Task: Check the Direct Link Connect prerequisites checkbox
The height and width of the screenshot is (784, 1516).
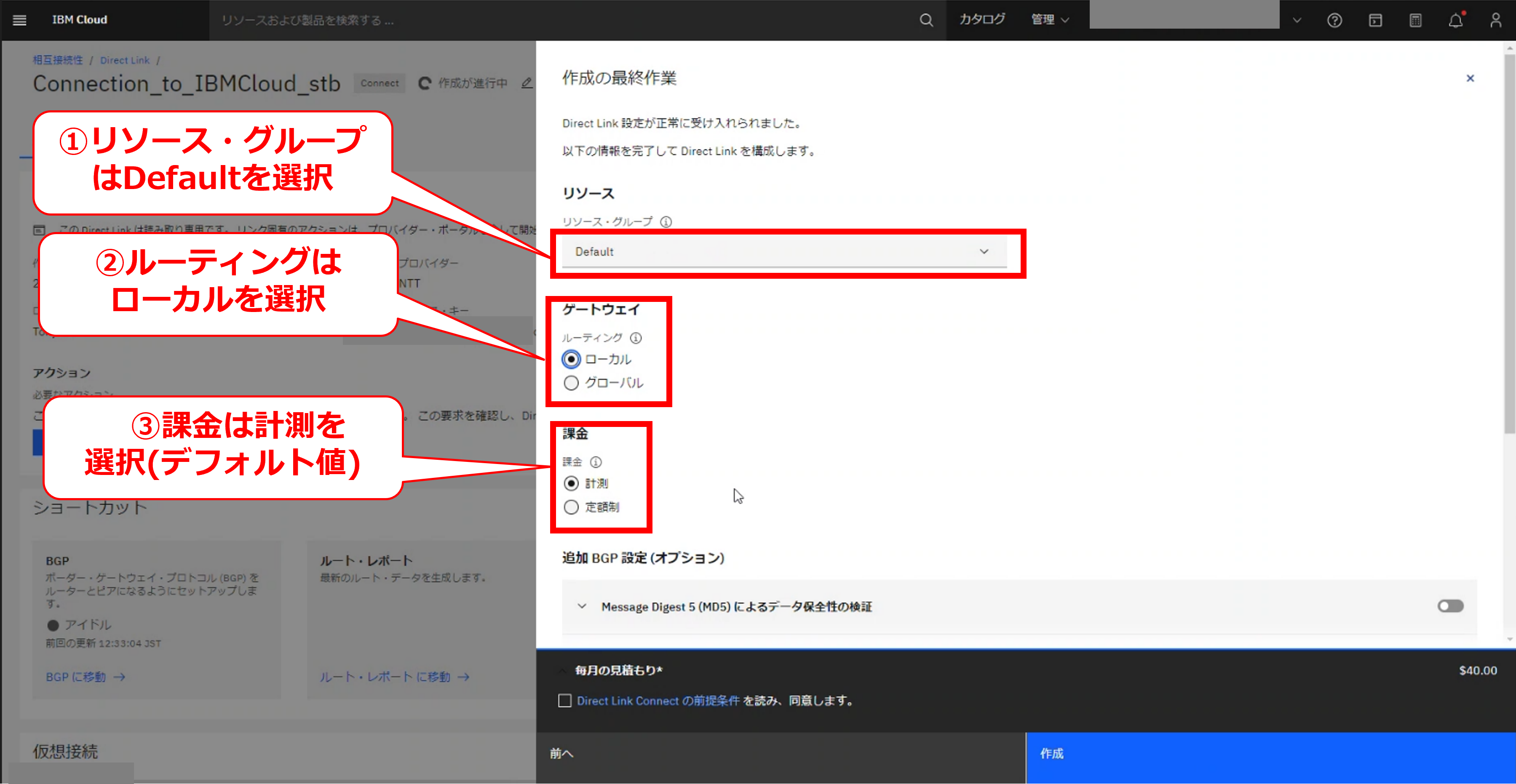Action: tap(564, 701)
